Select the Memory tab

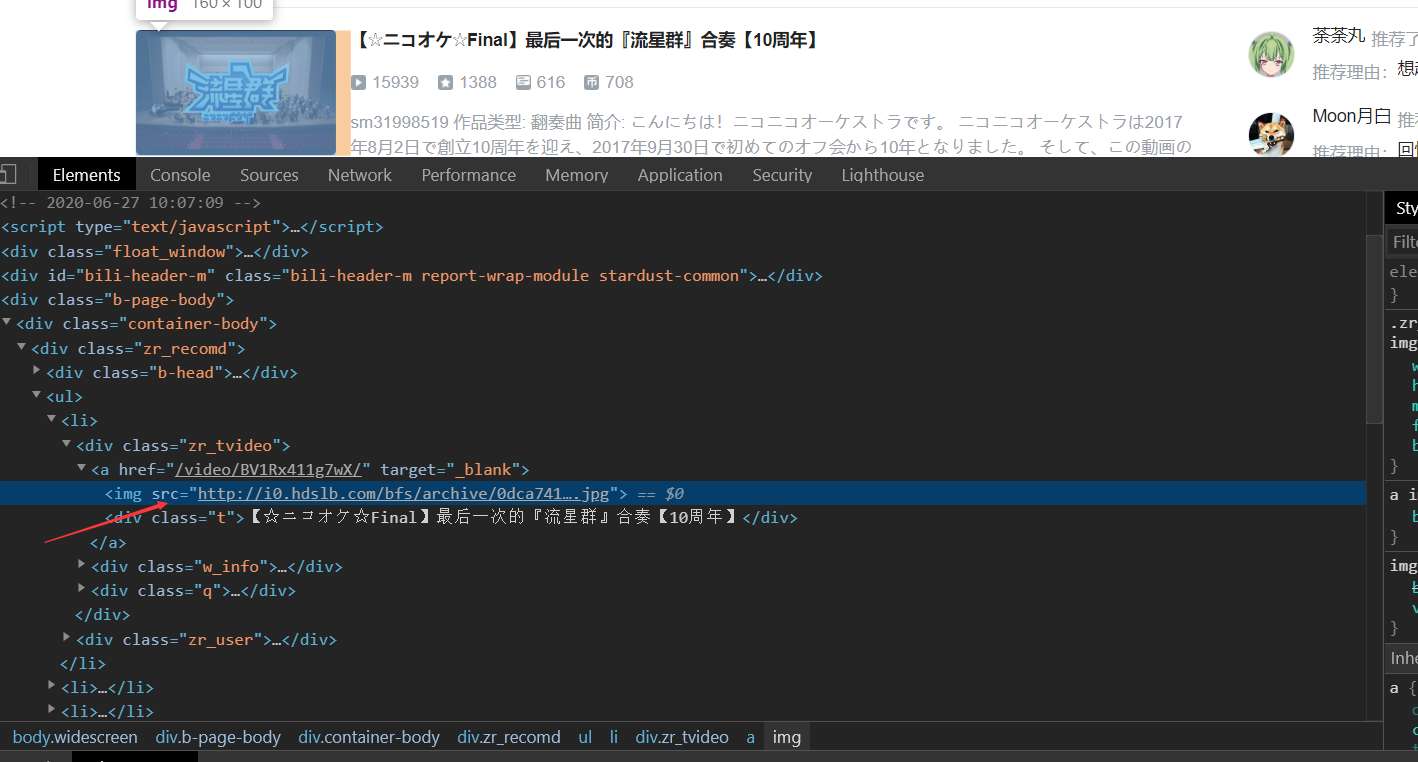click(576, 175)
